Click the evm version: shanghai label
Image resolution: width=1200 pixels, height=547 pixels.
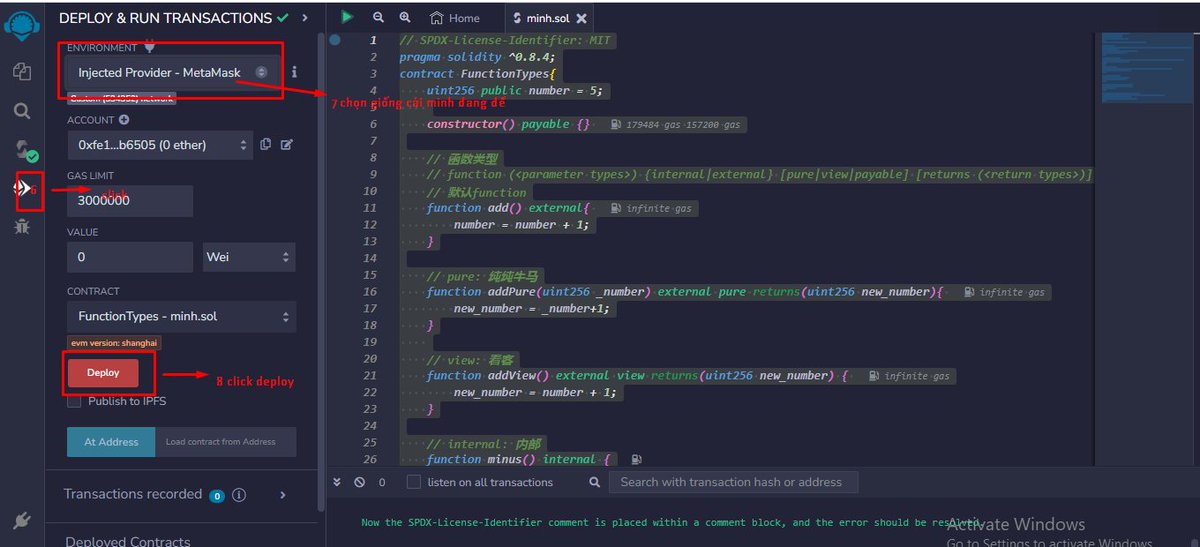click(114, 342)
